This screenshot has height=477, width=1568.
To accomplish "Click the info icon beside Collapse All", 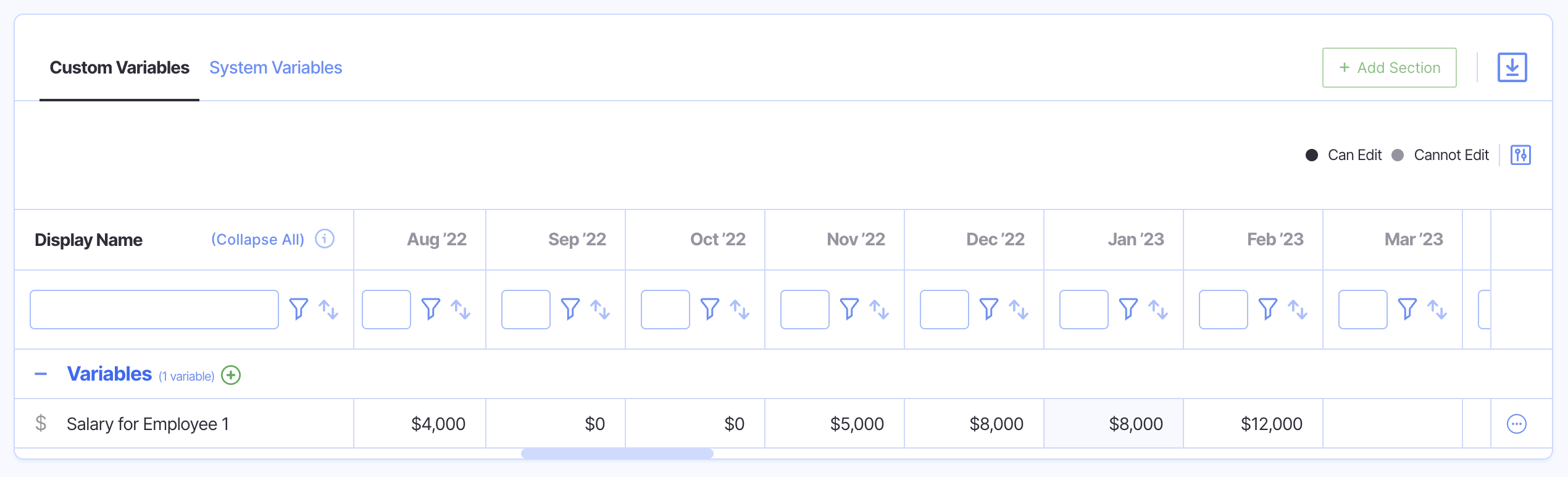I will 325,238.
